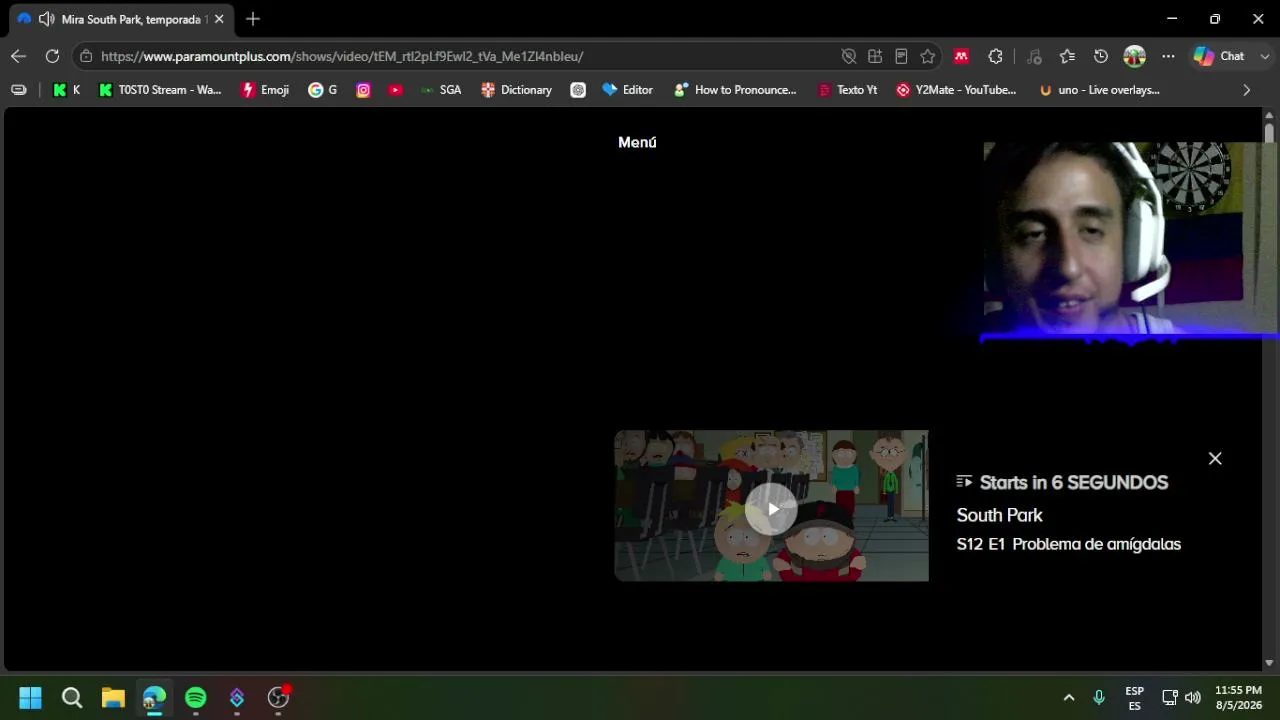Mute the tab audio speaker icon
The height and width of the screenshot is (720, 1280).
pos(46,19)
